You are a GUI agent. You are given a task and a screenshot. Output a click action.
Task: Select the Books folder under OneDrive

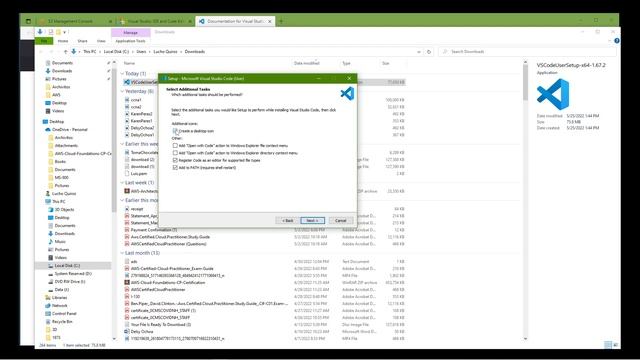click(60, 162)
